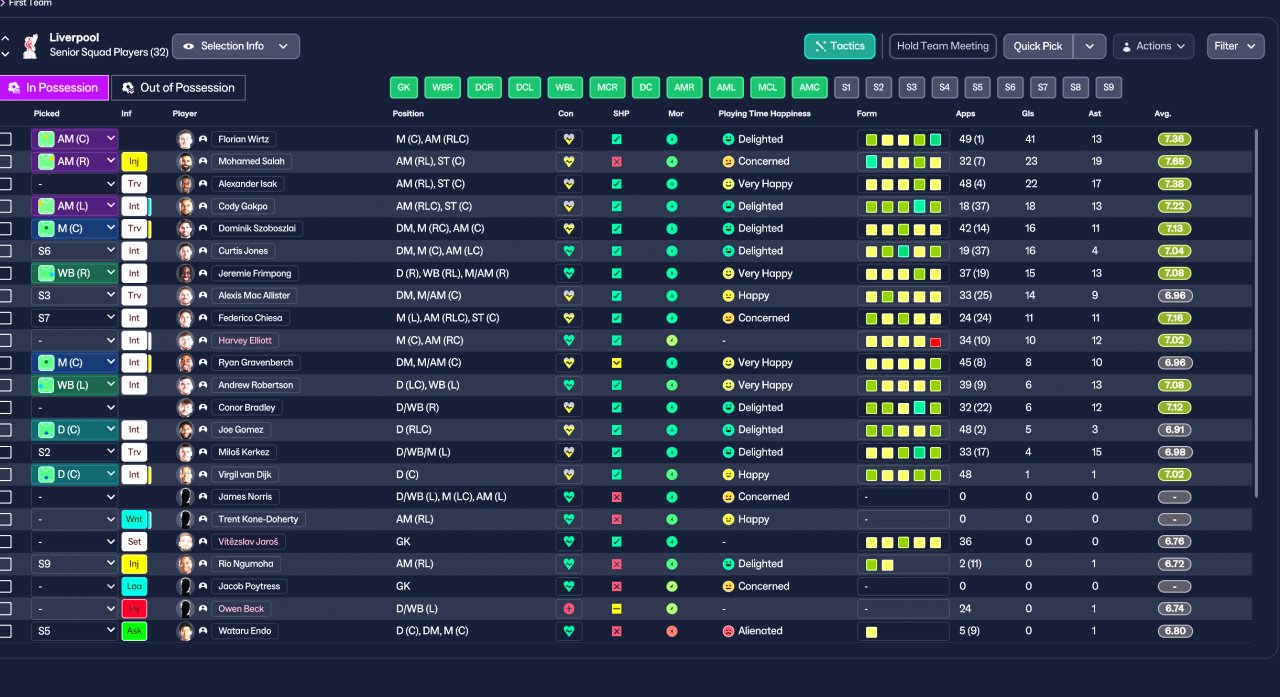
Task: Open the Filter dropdown
Action: point(1236,46)
